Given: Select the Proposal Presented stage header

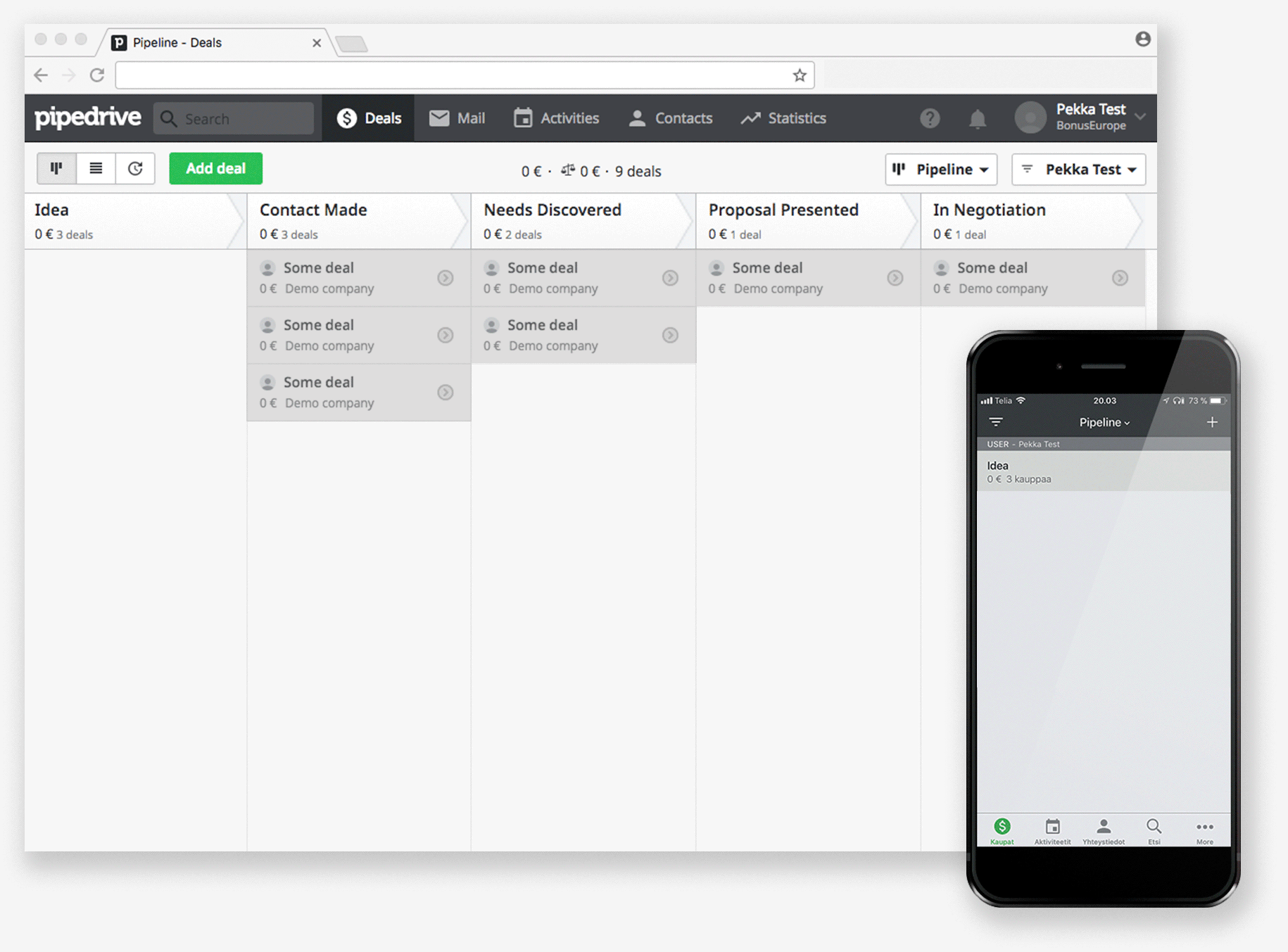Looking at the screenshot, I should tap(807, 221).
